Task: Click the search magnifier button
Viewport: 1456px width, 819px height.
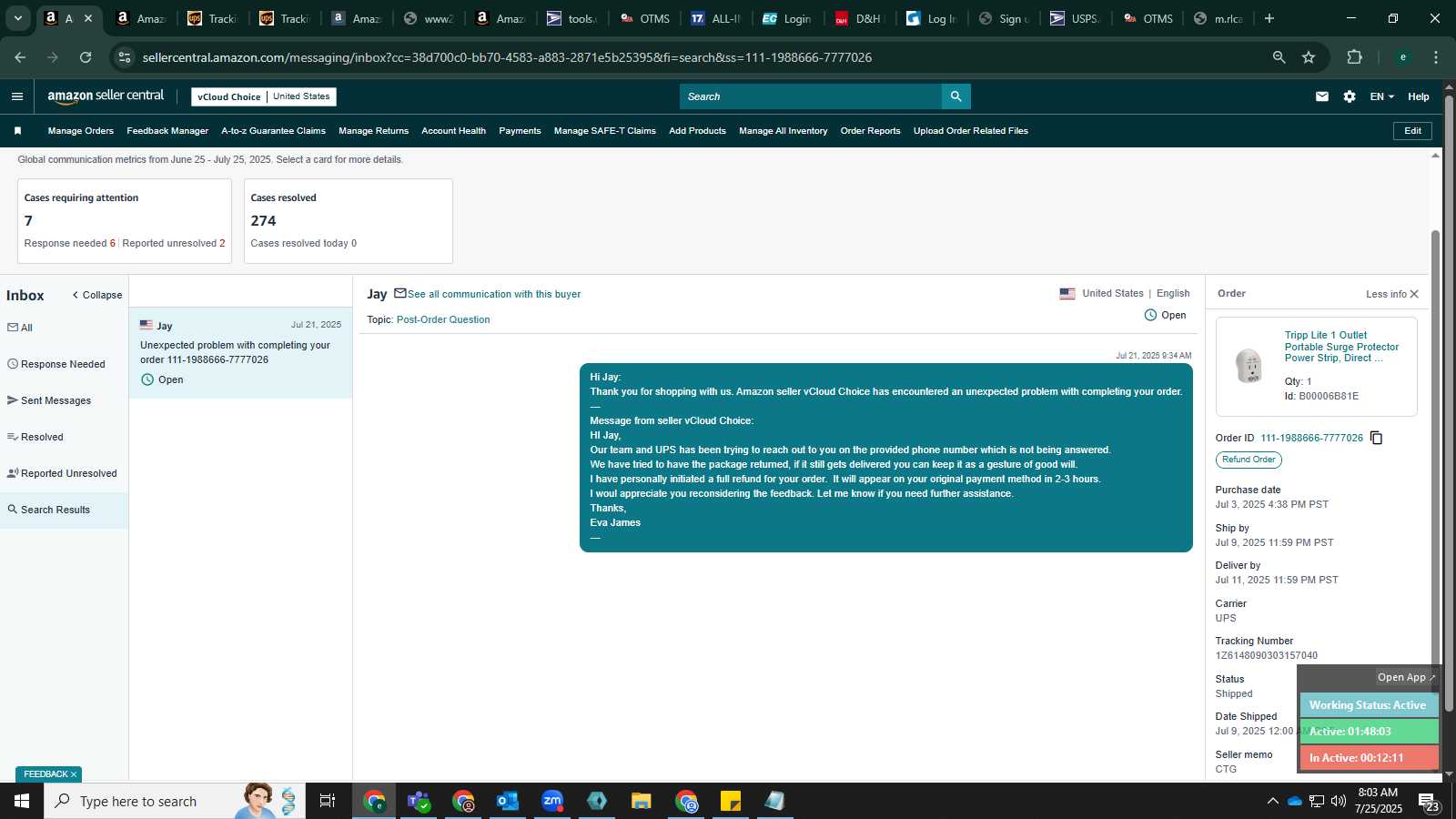Action: pyautogui.click(x=955, y=96)
